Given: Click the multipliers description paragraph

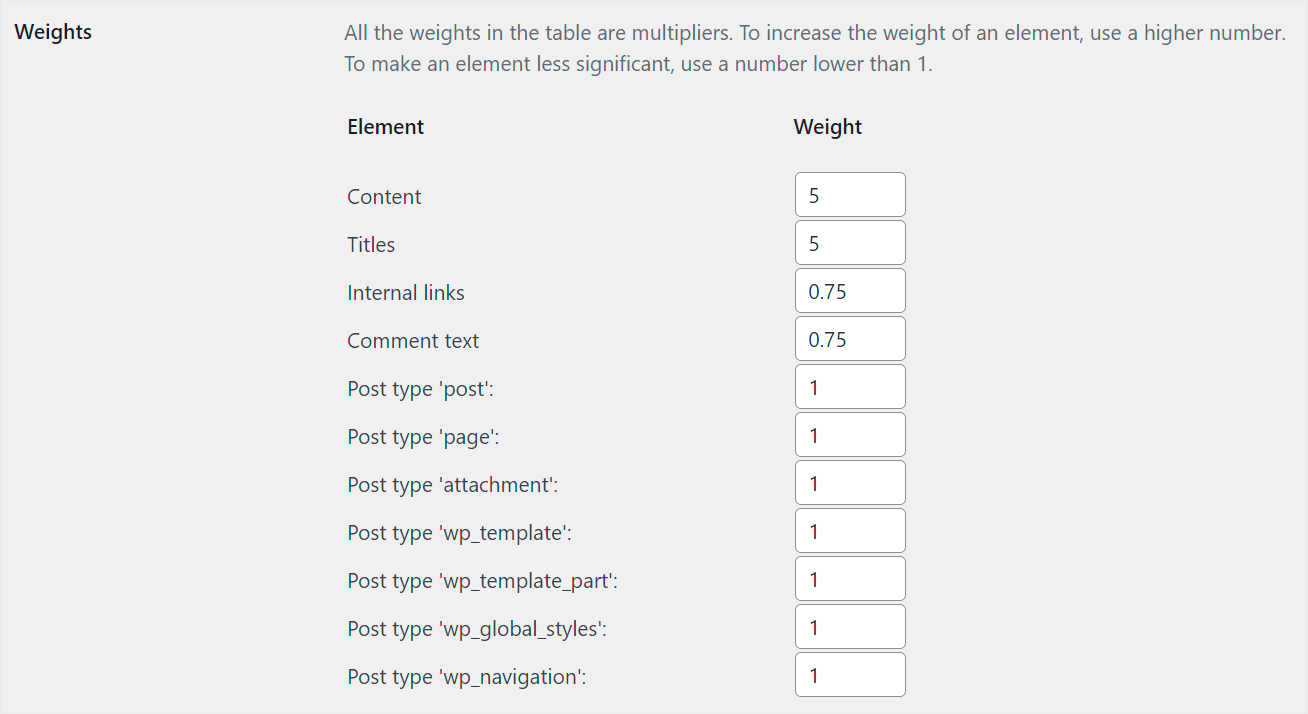Looking at the screenshot, I should click(x=813, y=47).
